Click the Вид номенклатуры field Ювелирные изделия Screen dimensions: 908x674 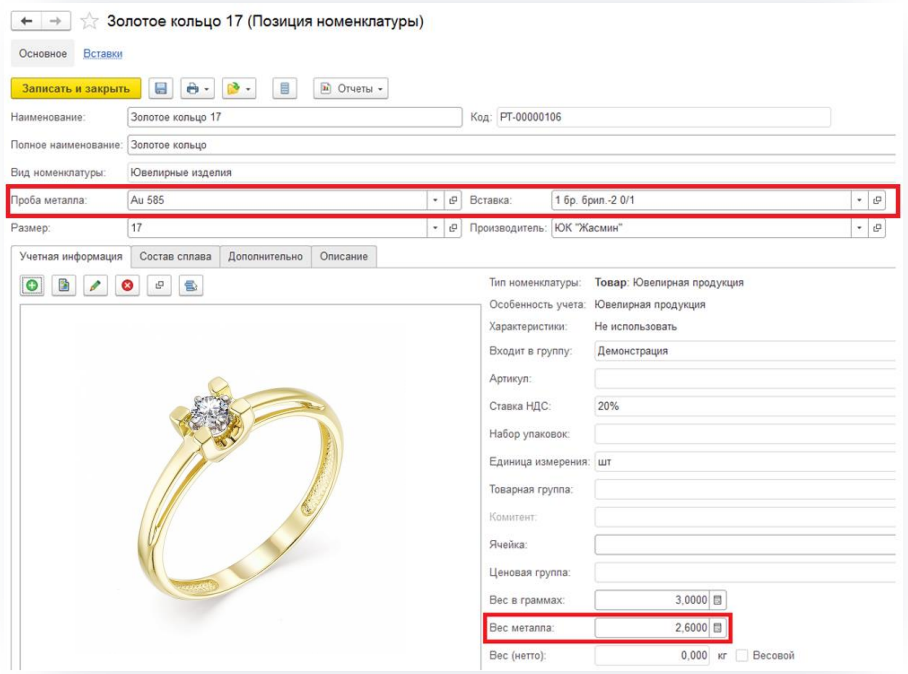coord(512,173)
